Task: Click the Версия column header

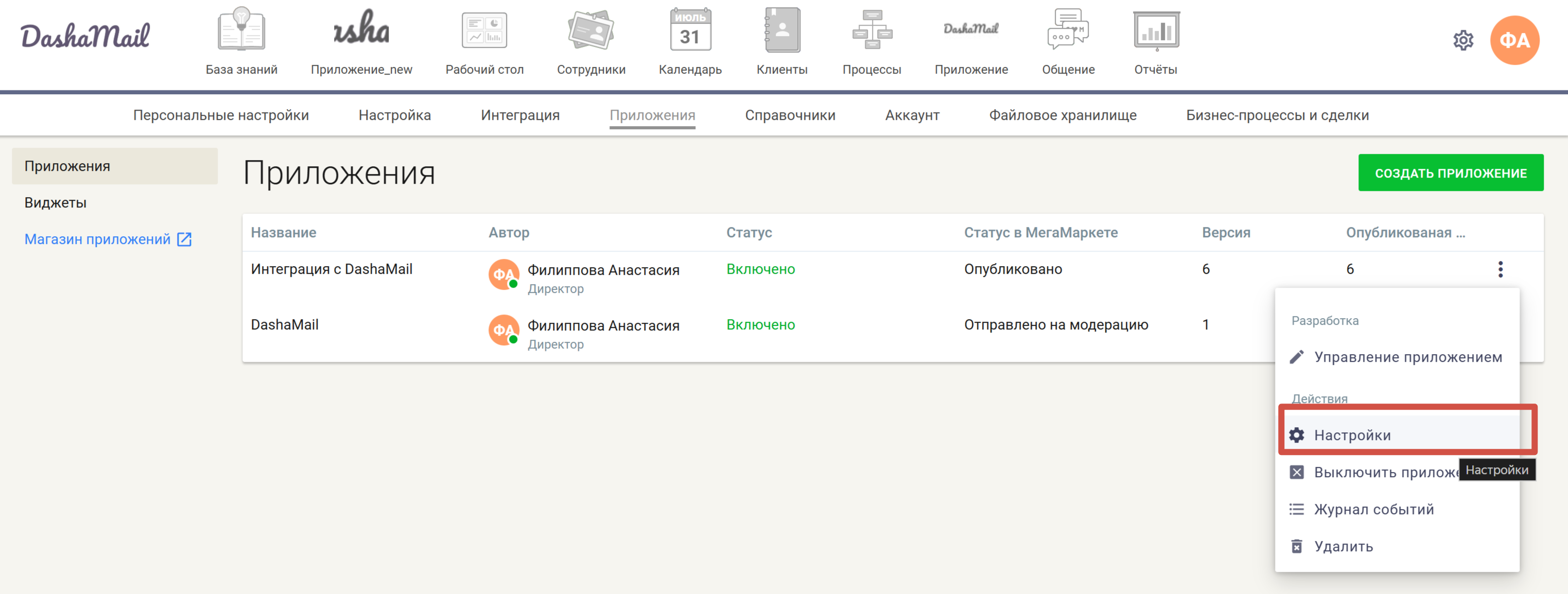Action: [x=1226, y=233]
